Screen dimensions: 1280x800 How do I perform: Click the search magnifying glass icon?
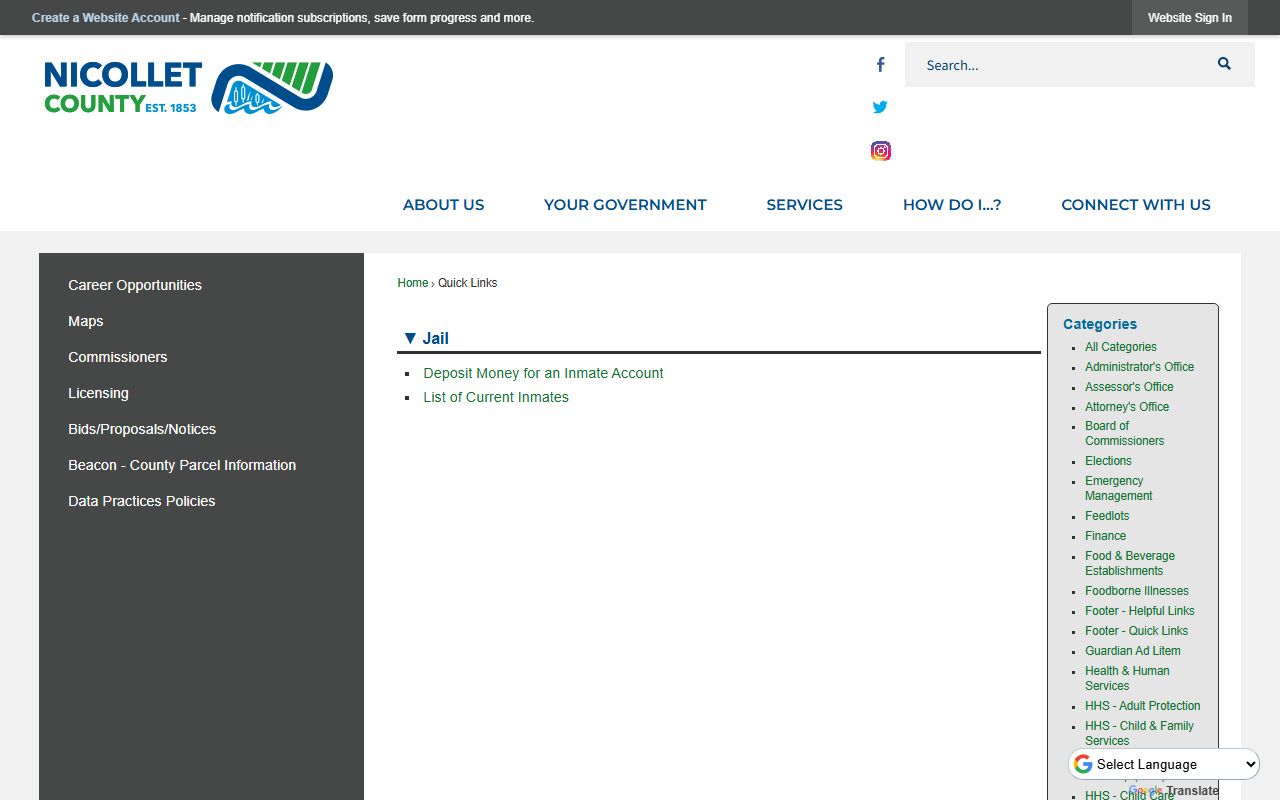1224,64
